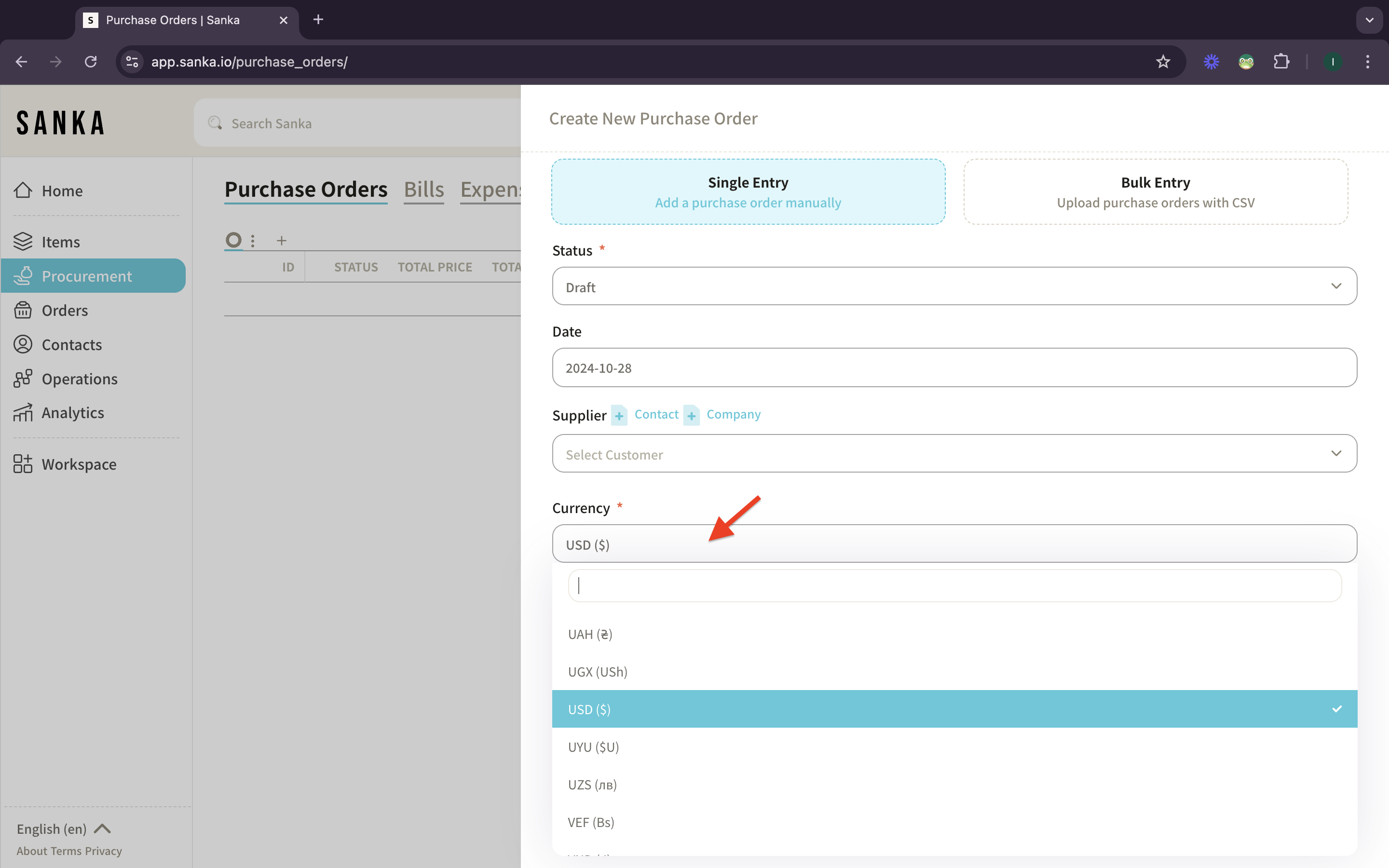Viewport: 1389px width, 868px height.
Task: Click the add Company link
Action: click(733, 415)
